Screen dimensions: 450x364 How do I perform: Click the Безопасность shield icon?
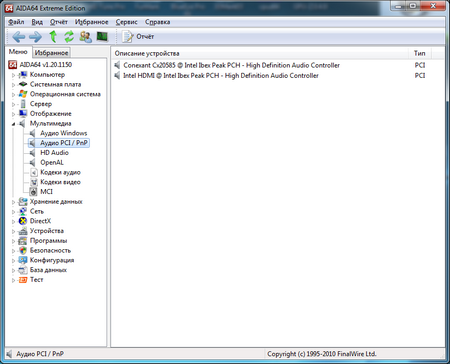(23, 250)
